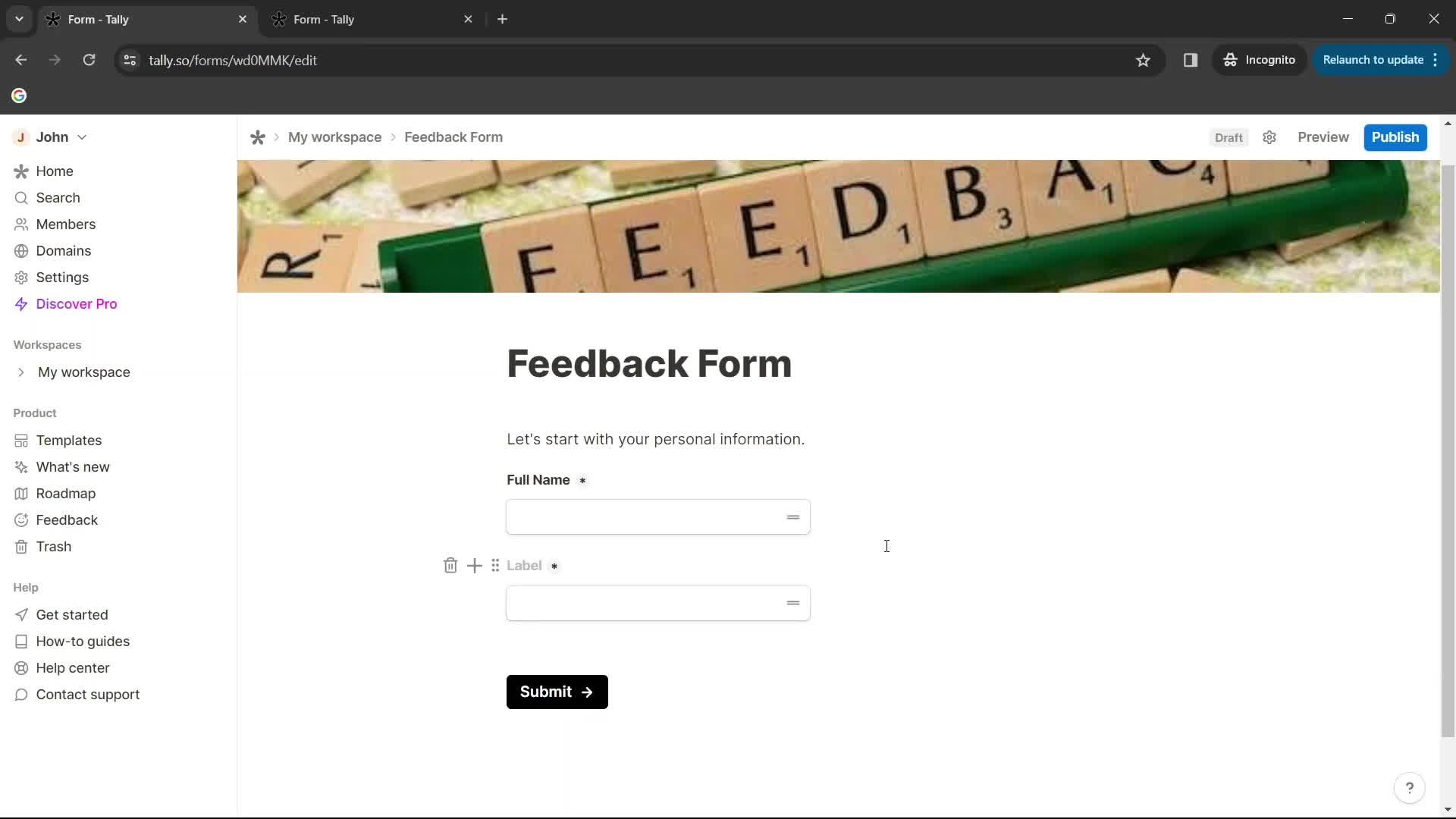Image resolution: width=1456 pixels, height=819 pixels.
Task: Switch to Preview mode
Action: [1324, 137]
